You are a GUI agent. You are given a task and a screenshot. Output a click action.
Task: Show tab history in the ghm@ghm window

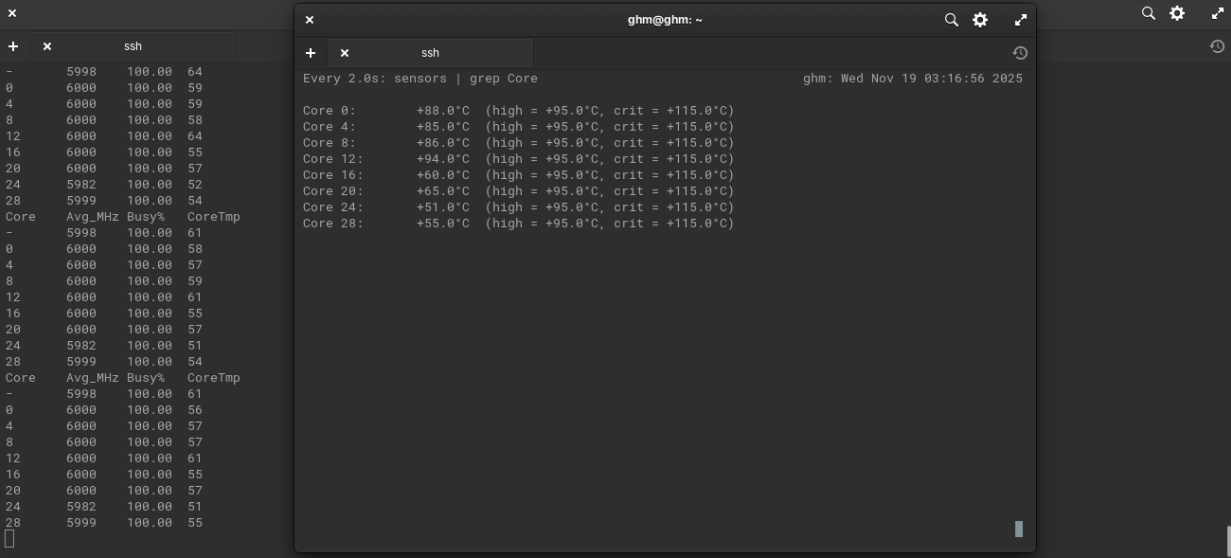1019,53
